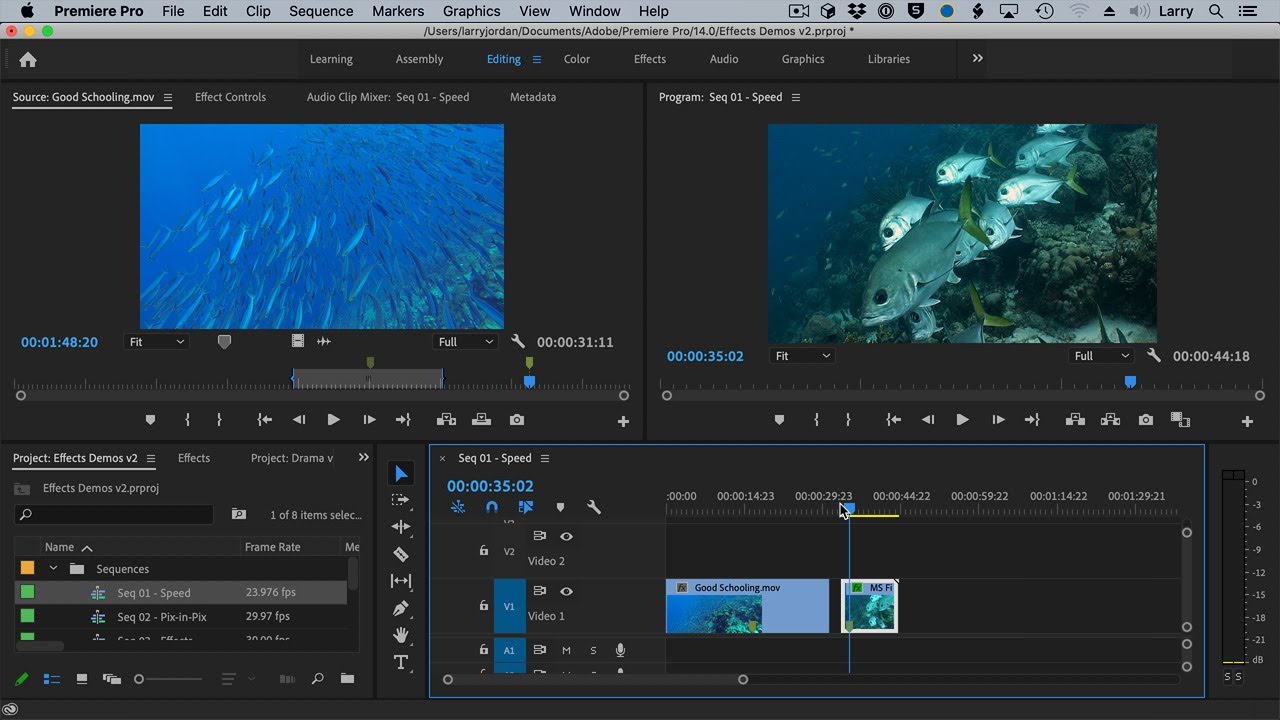The width and height of the screenshot is (1280, 720).
Task: Mute audio track A1
Action: pos(566,650)
